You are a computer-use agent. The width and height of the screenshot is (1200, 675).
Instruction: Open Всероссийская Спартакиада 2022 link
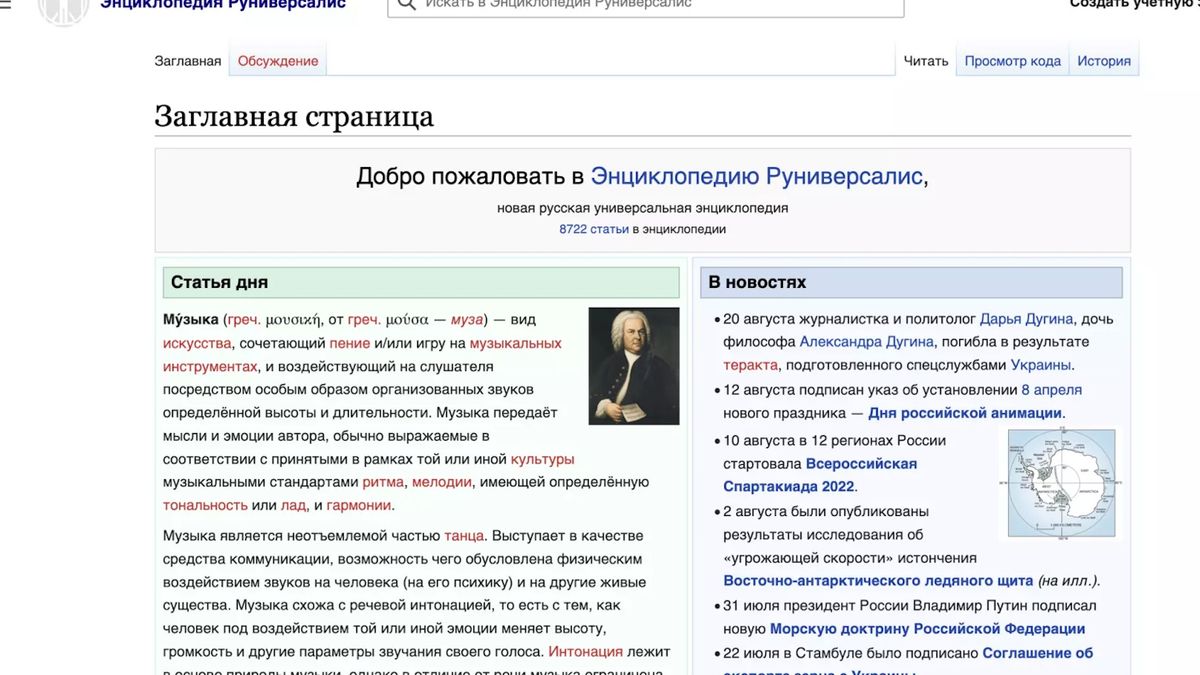(x=820, y=475)
